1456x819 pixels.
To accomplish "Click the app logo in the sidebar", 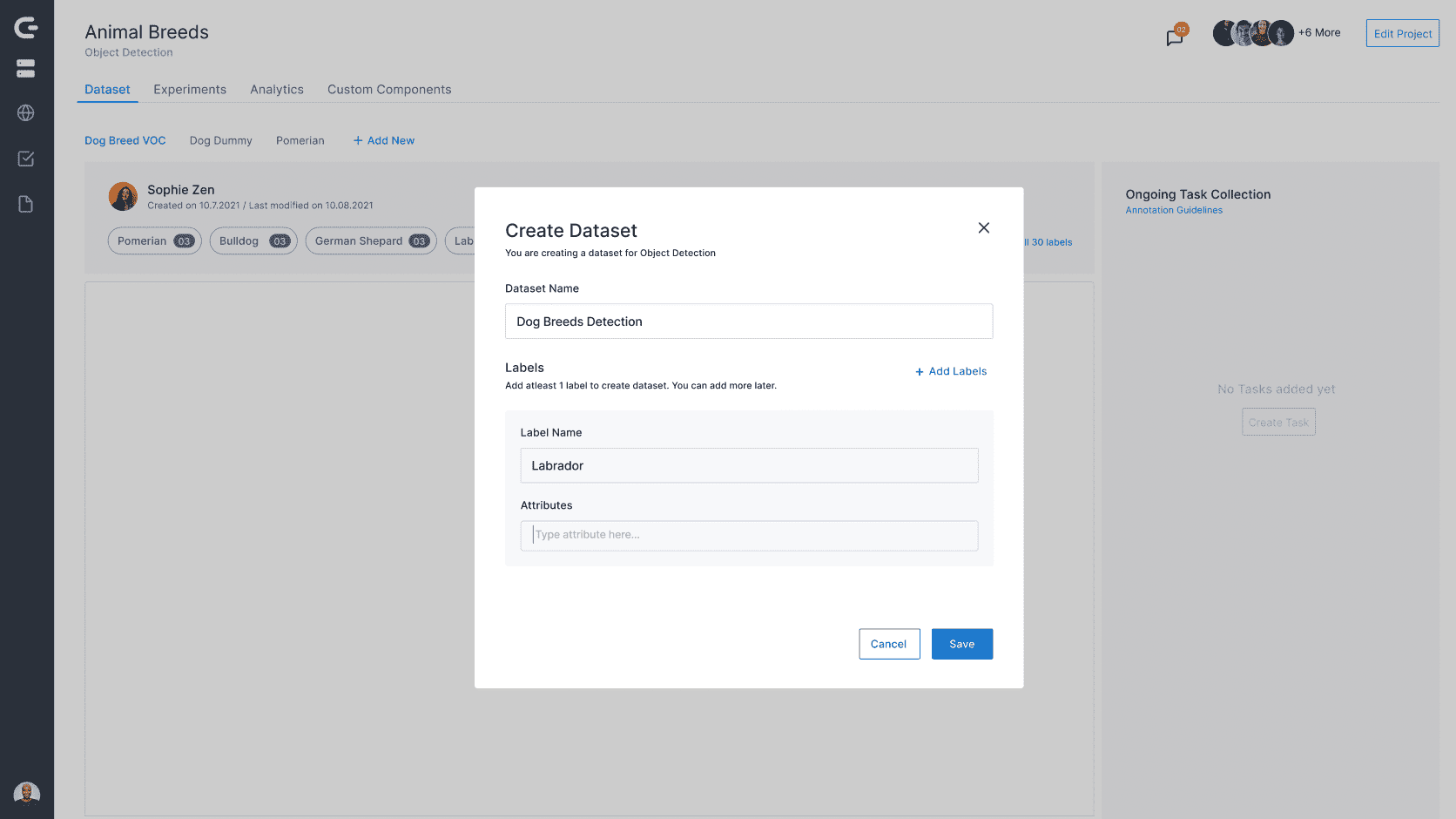I will tap(26, 28).
